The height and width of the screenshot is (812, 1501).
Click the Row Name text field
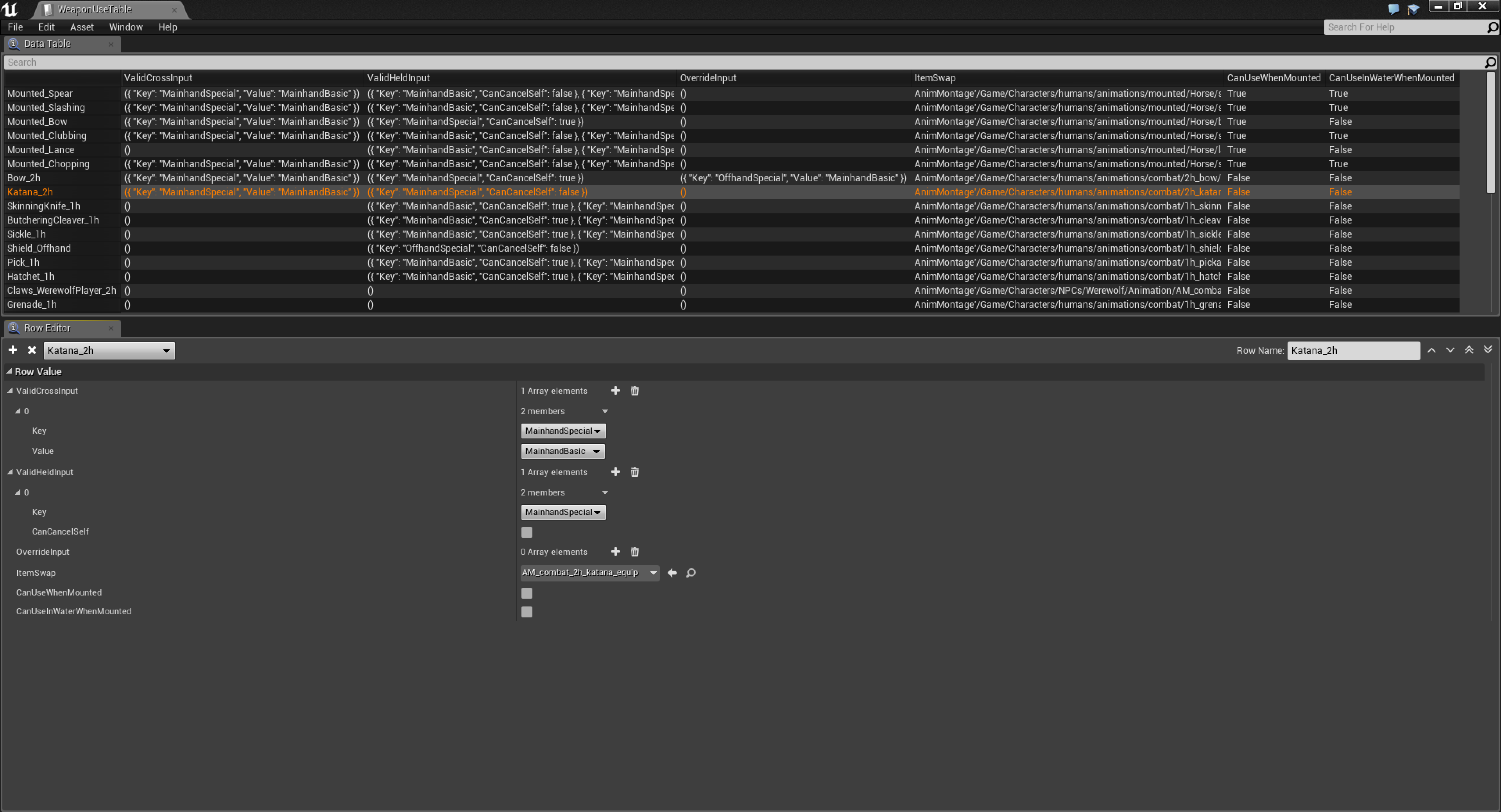[x=1352, y=351]
